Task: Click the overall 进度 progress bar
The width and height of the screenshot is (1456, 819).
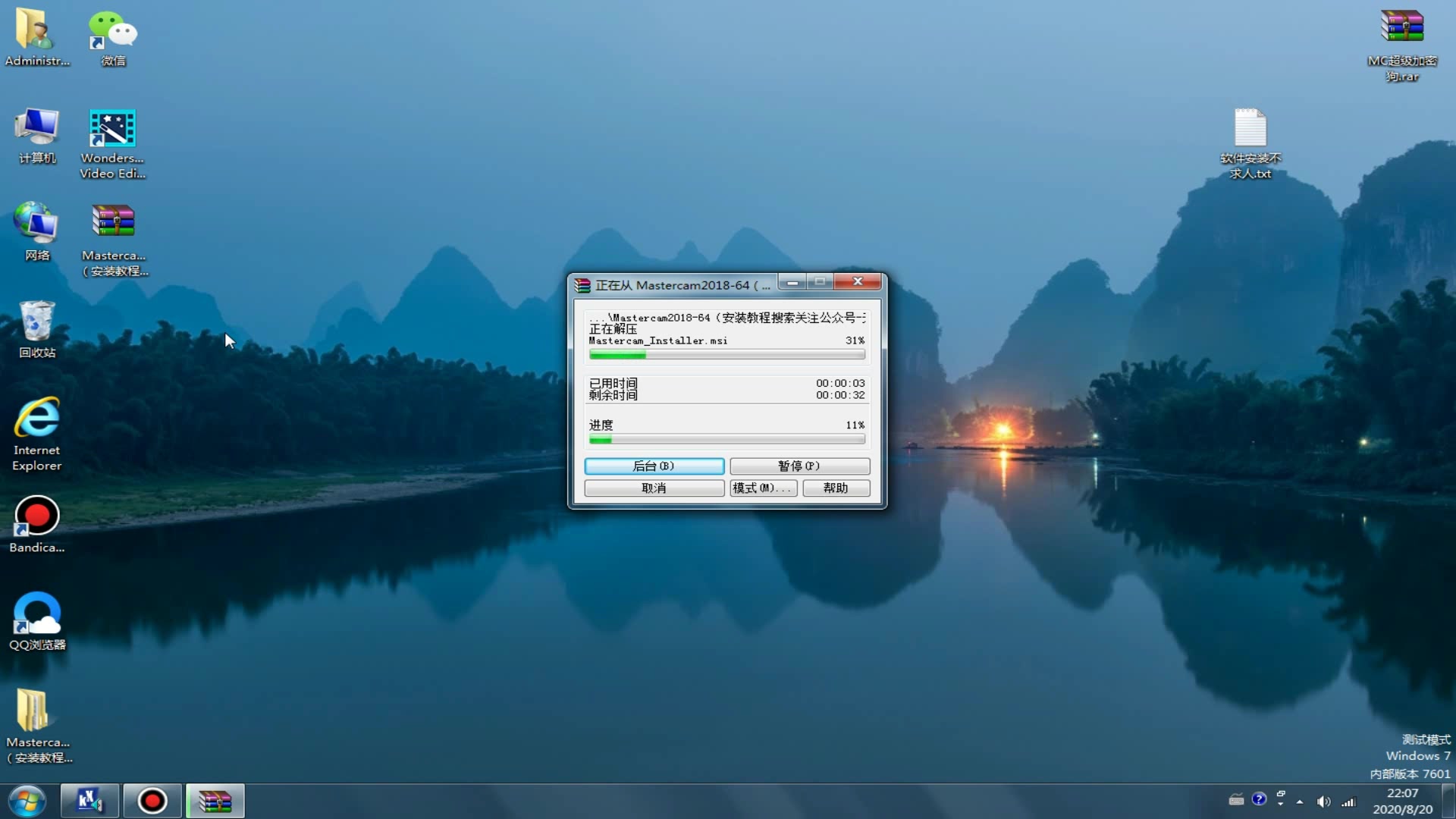Action: [726, 440]
